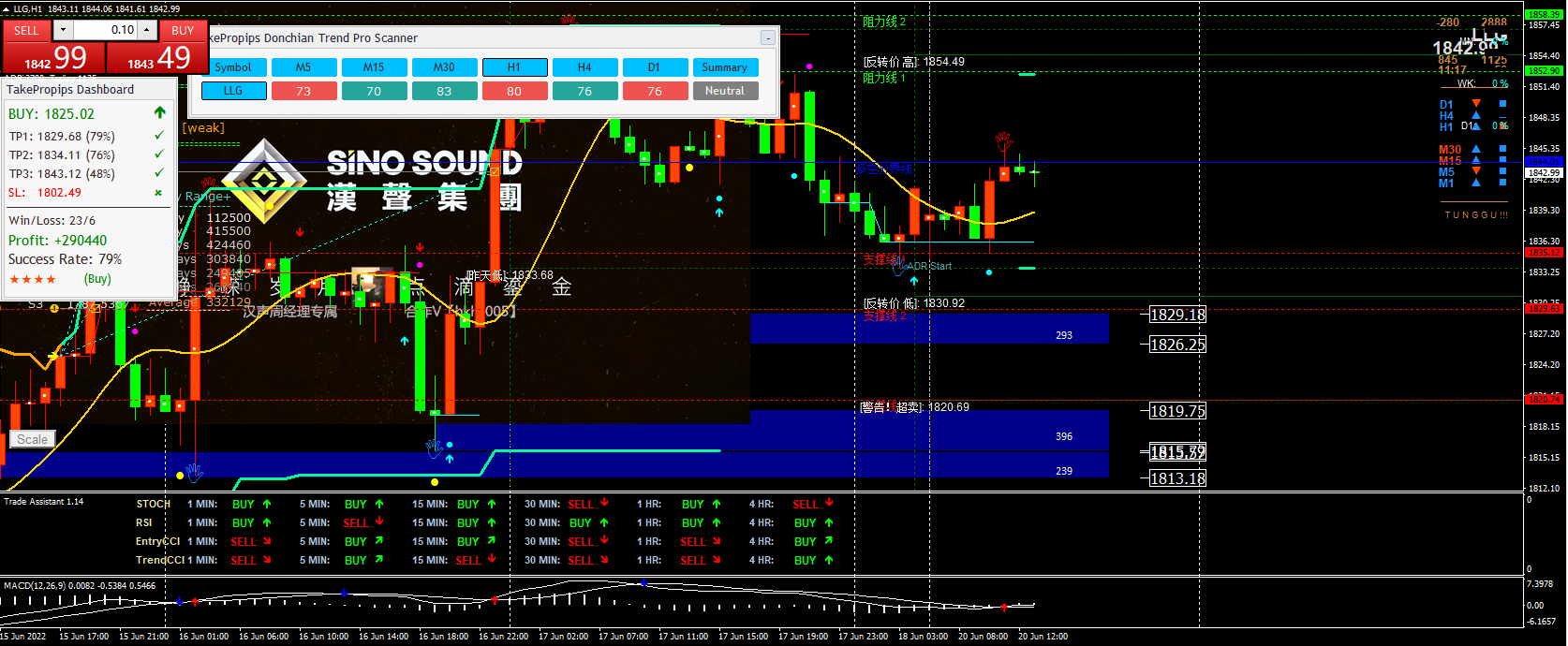Click the red 80 value under H1

coord(514,91)
